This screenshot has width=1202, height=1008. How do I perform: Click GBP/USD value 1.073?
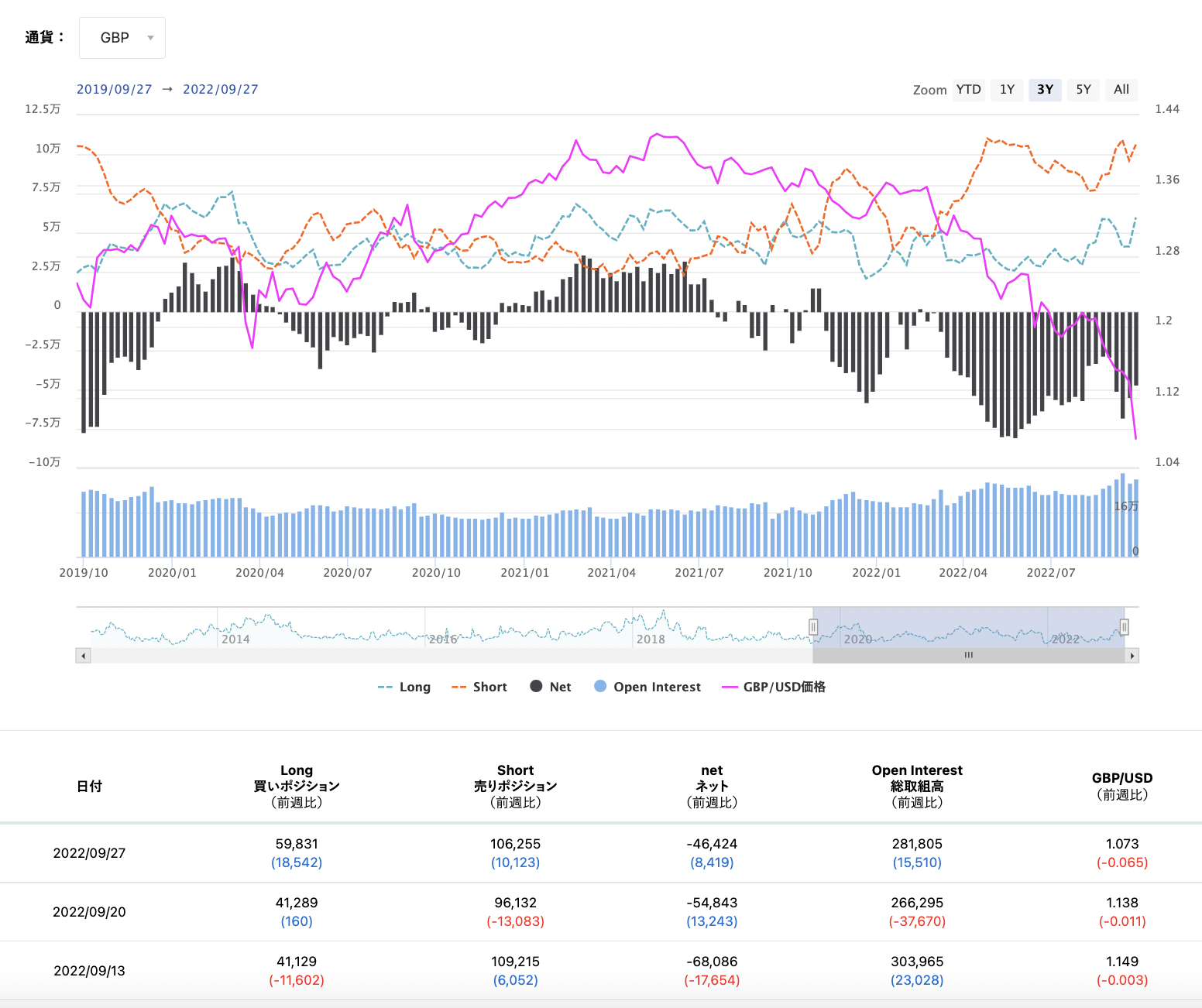(x=1122, y=844)
